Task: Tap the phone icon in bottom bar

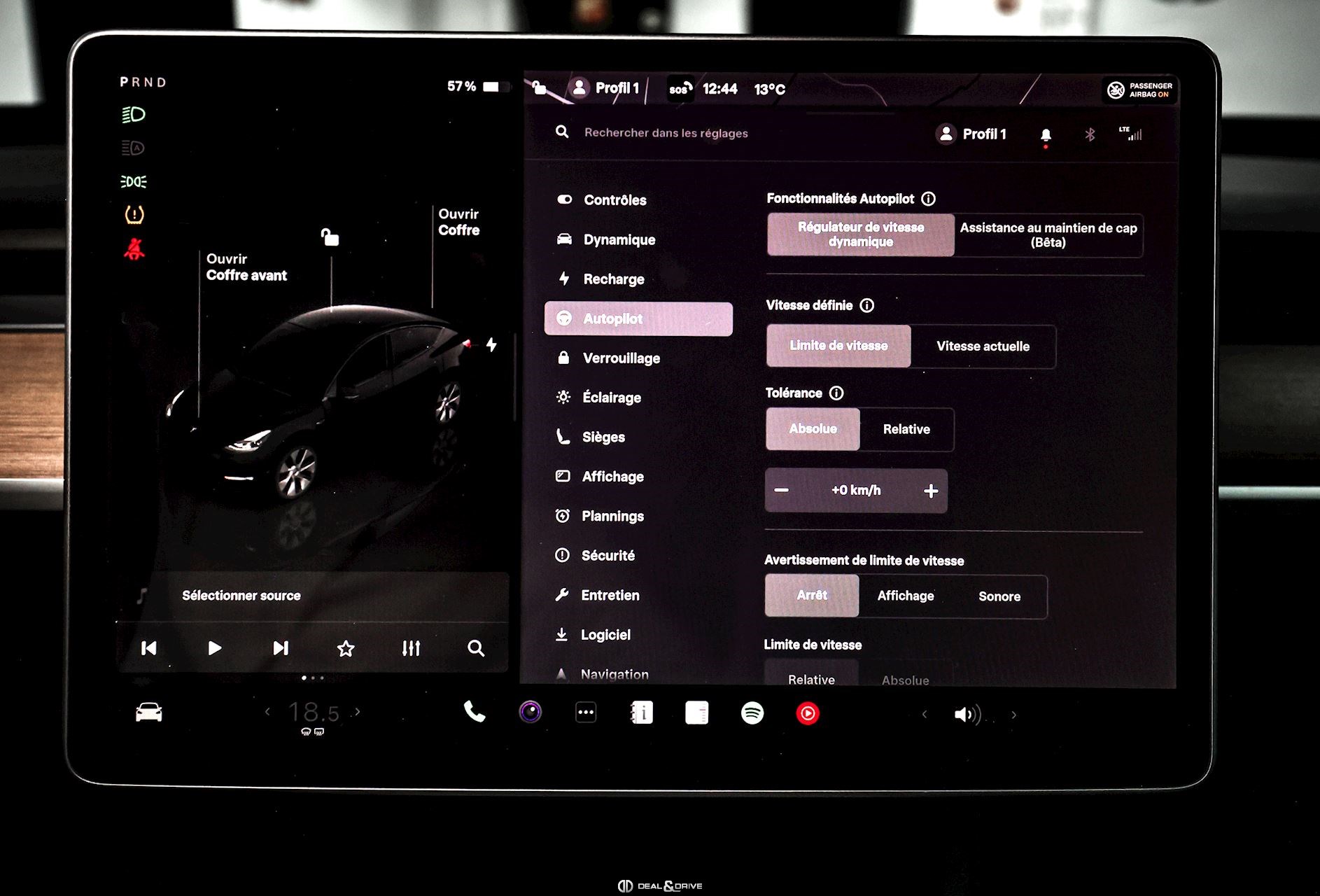Action: click(475, 712)
